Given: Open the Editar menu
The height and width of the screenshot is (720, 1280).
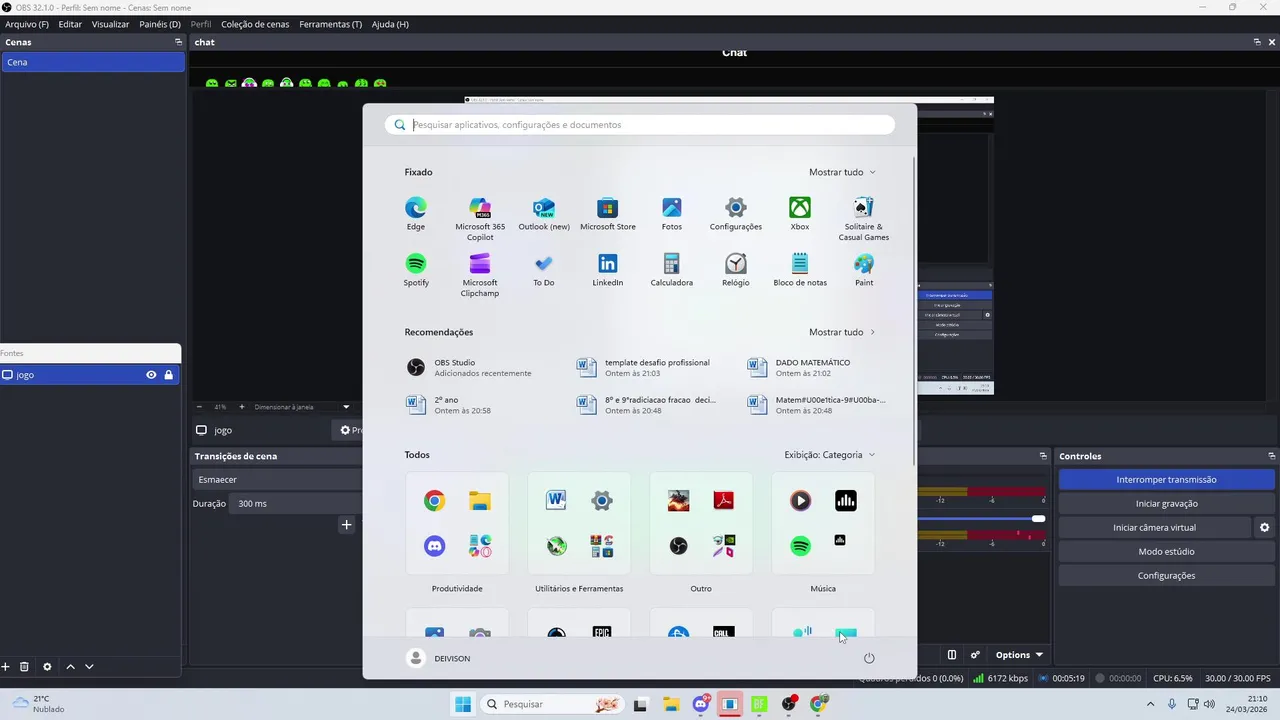Looking at the screenshot, I should [x=70, y=24].
